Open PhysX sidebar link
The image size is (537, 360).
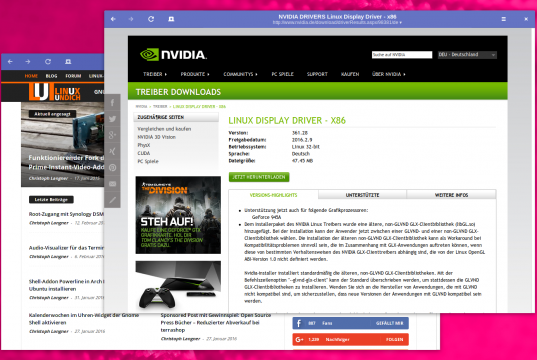click(144, 145)
